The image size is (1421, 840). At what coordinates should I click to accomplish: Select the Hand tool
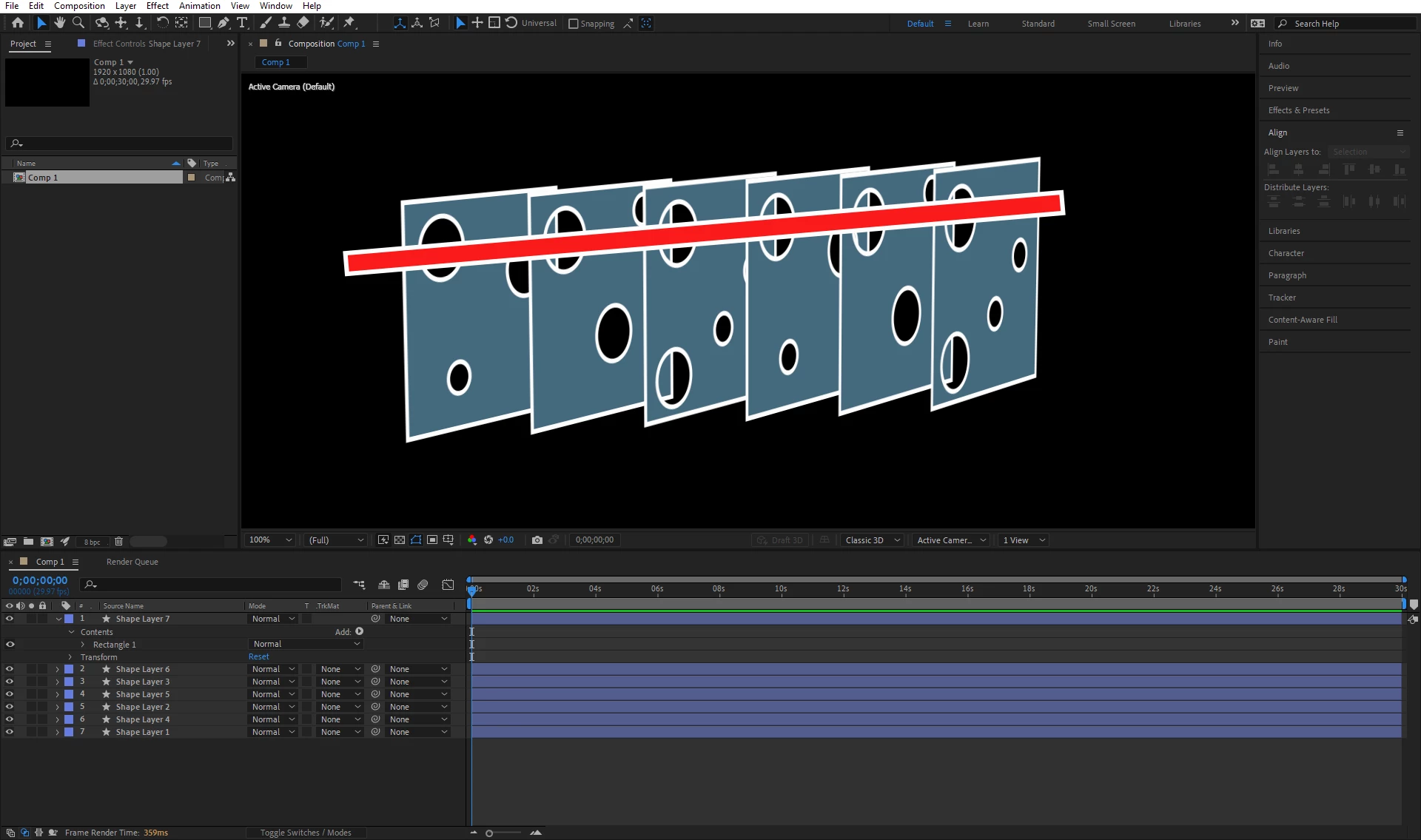pyautogui.click(x=60, y=23)
